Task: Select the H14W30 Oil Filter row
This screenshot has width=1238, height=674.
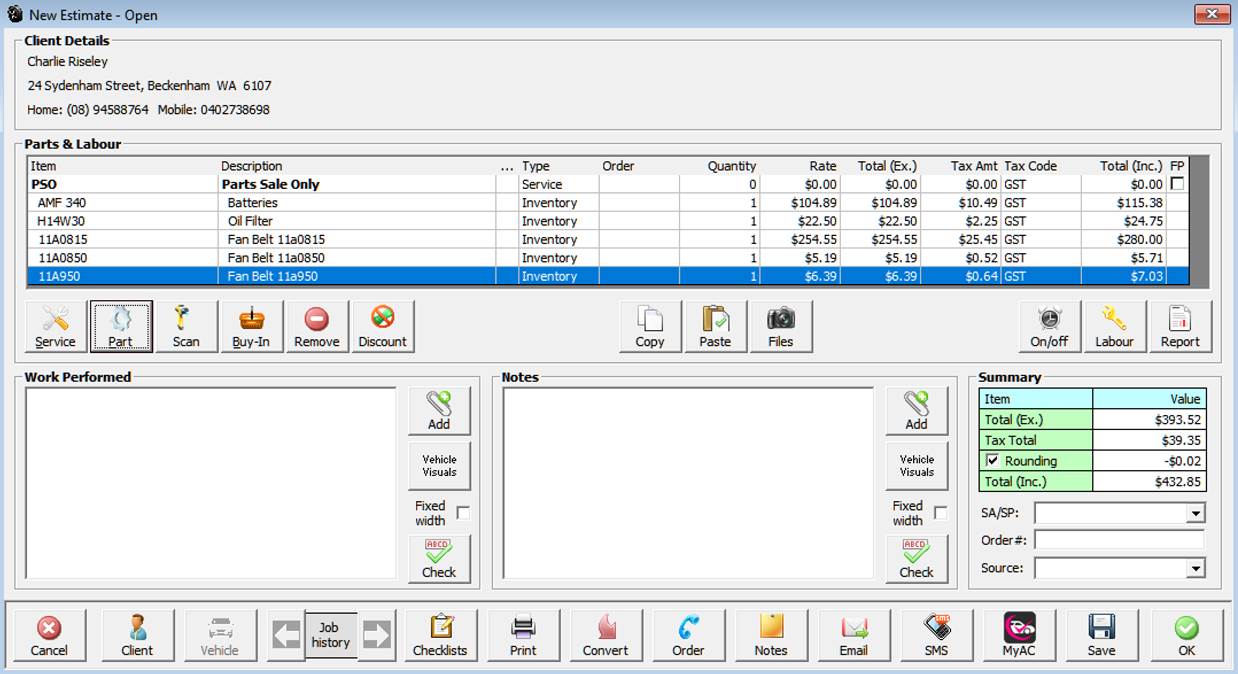Action: [609, 221]
